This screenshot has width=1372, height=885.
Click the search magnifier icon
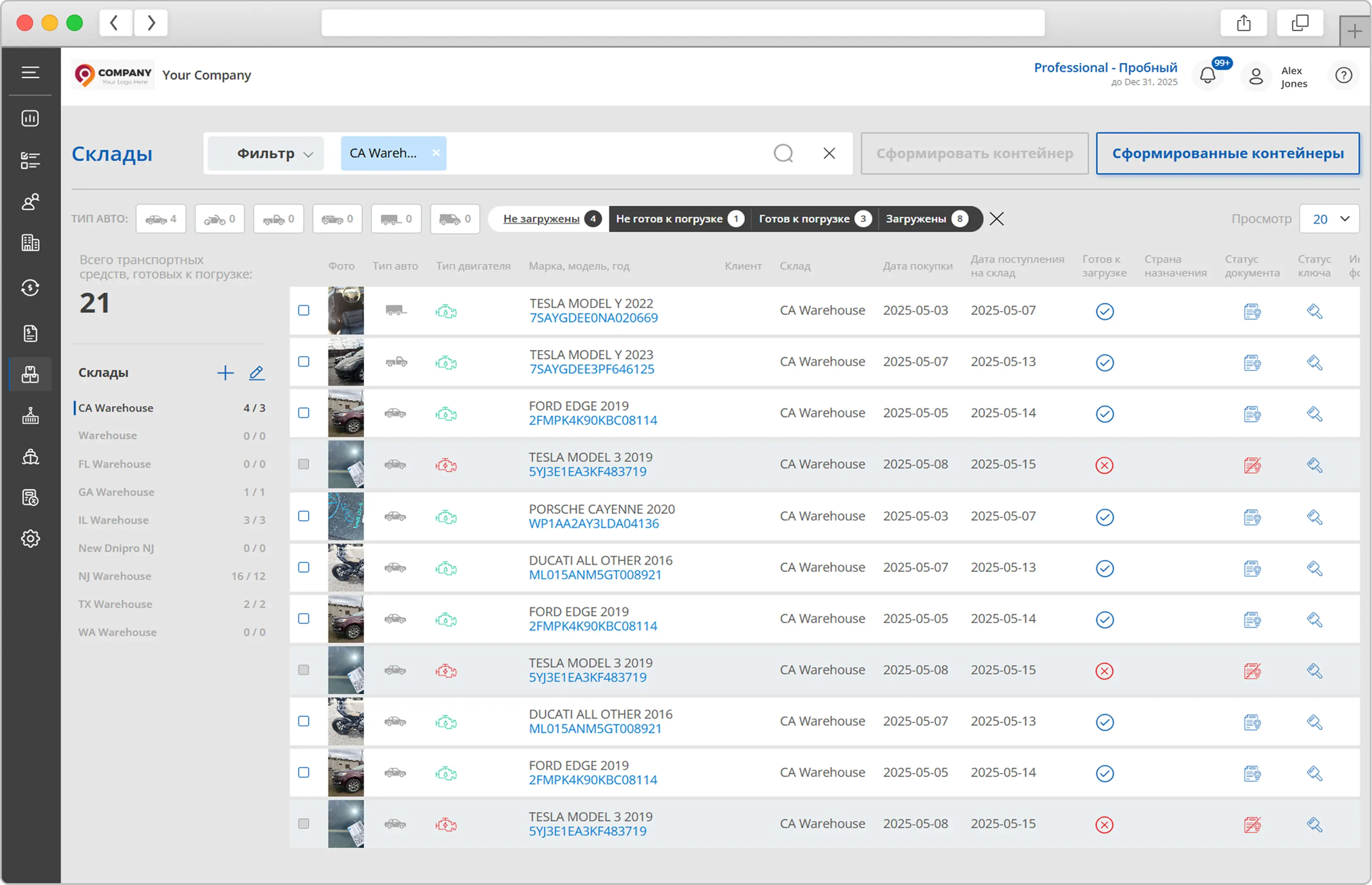(783, 153)
